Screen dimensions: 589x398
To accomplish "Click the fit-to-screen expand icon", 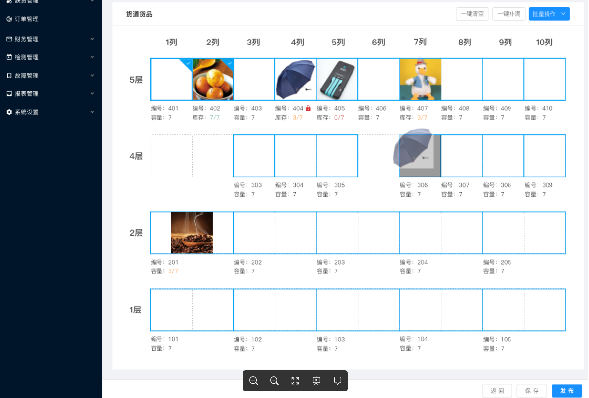I will pyautogui.click(x=295, y=381).
